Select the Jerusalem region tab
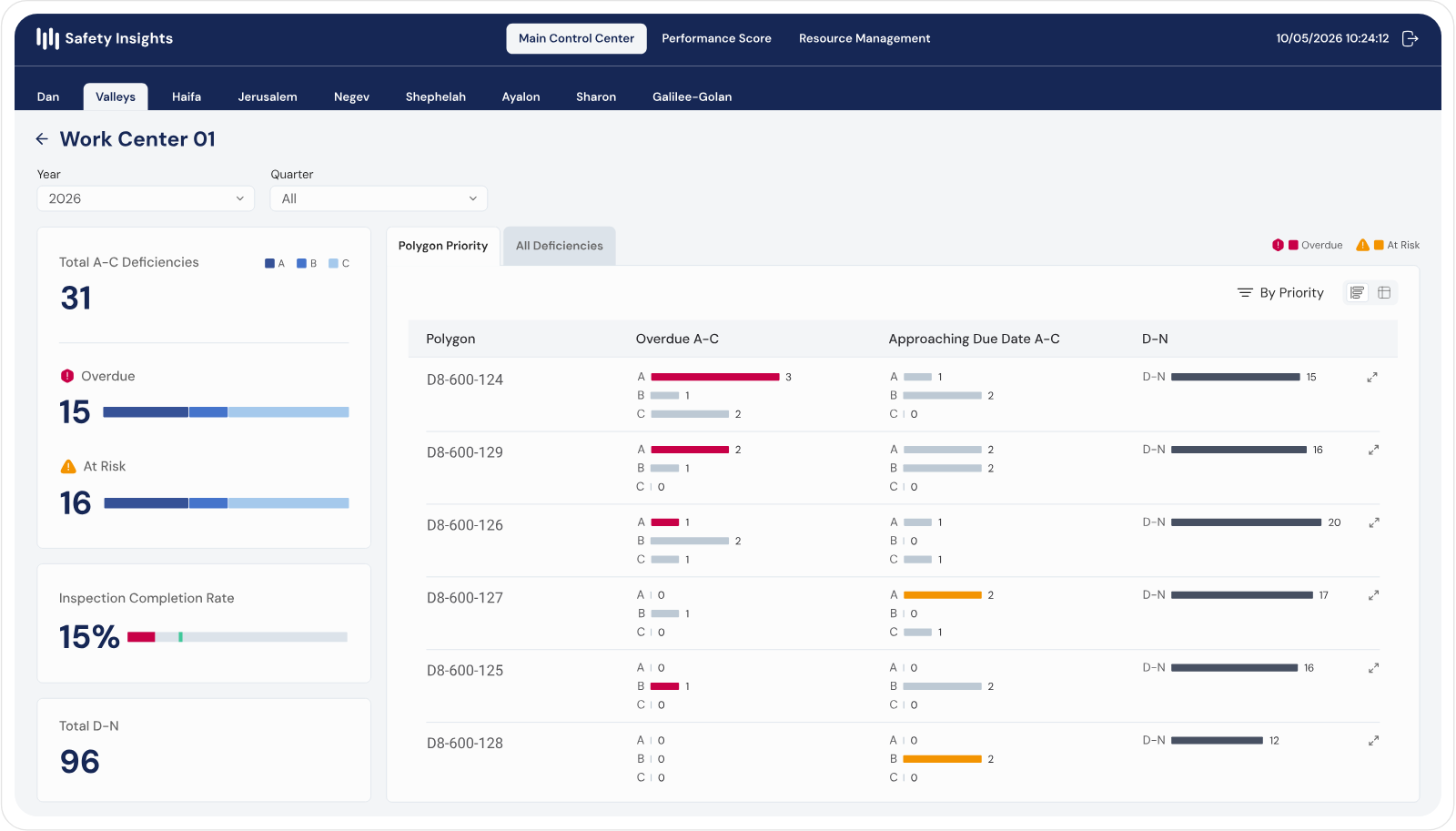This screenshot has width=1456, height=831. 268,96
